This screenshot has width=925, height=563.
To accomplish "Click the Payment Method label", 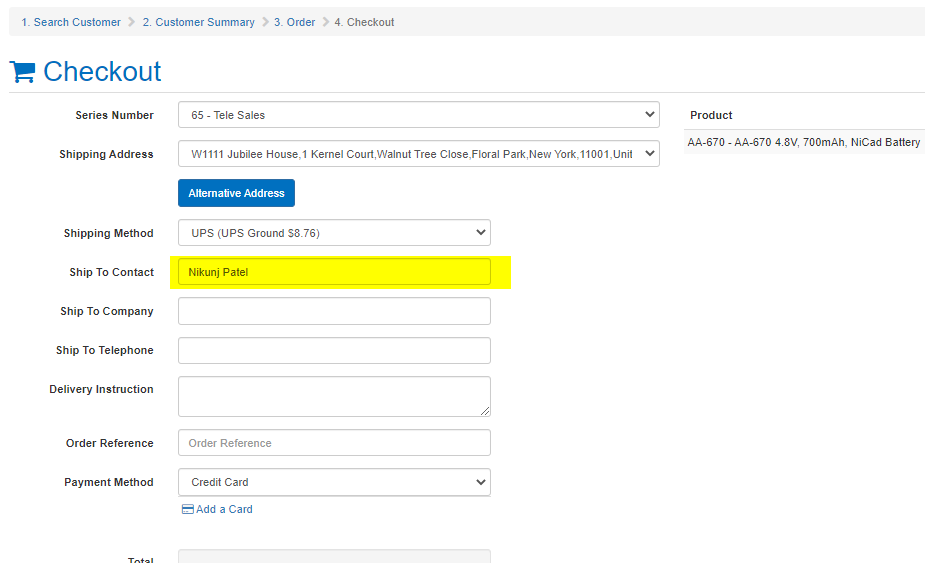I will click(109, 482).
